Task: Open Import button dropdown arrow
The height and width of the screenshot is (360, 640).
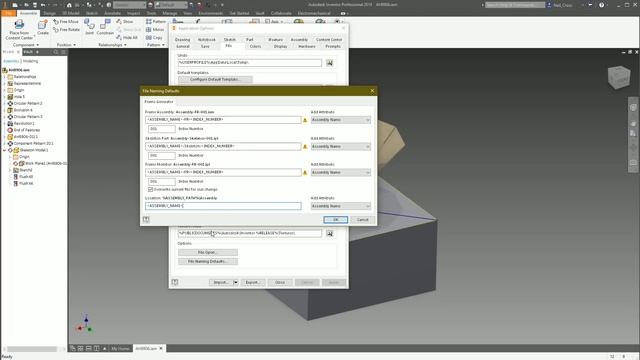Action: click(236, 282)
